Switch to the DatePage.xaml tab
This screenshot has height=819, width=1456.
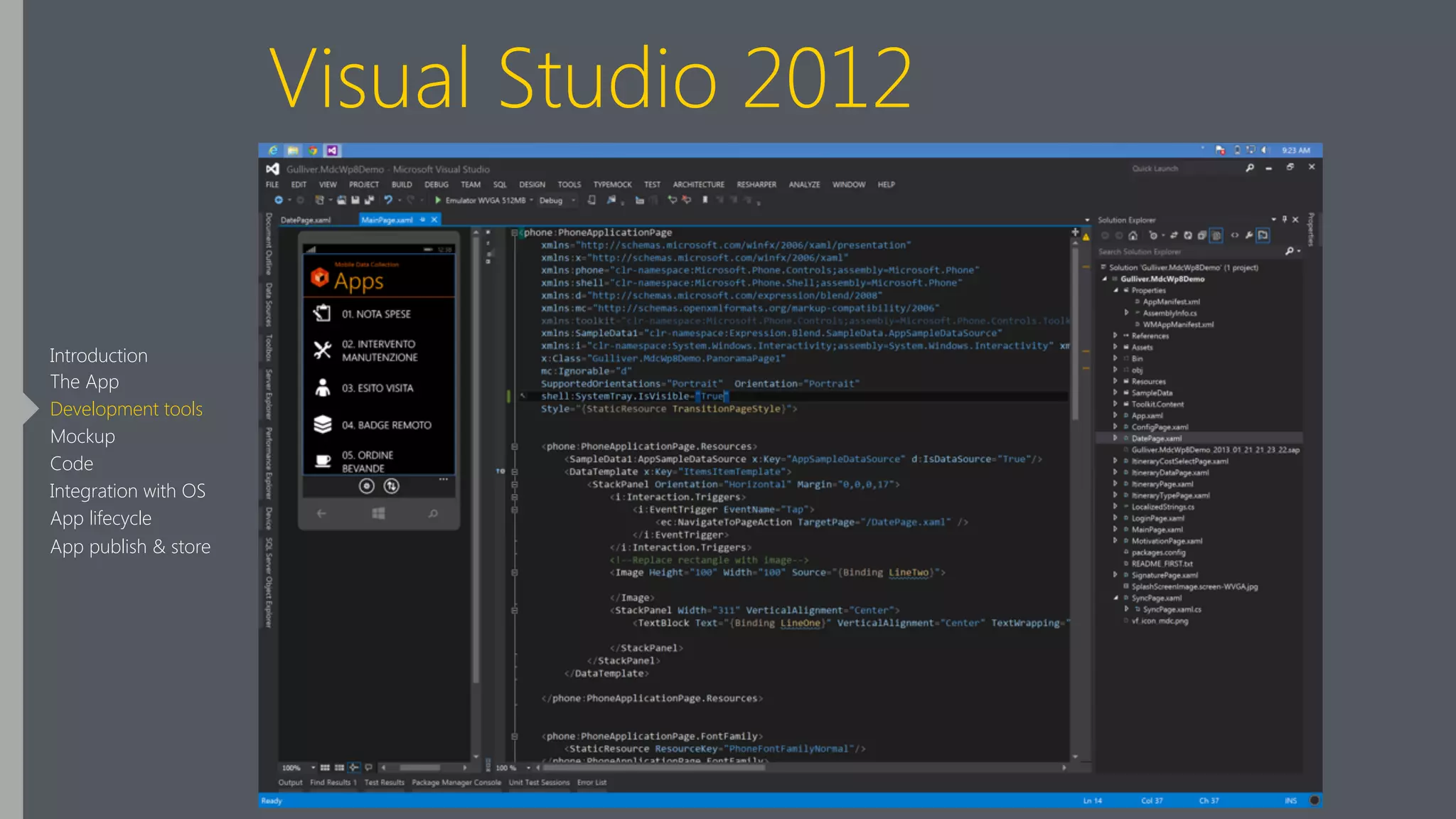[306, 220]
